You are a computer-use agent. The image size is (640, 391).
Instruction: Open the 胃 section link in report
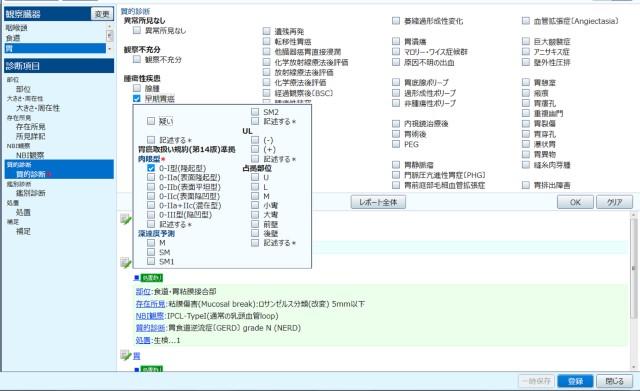(137, 356)
